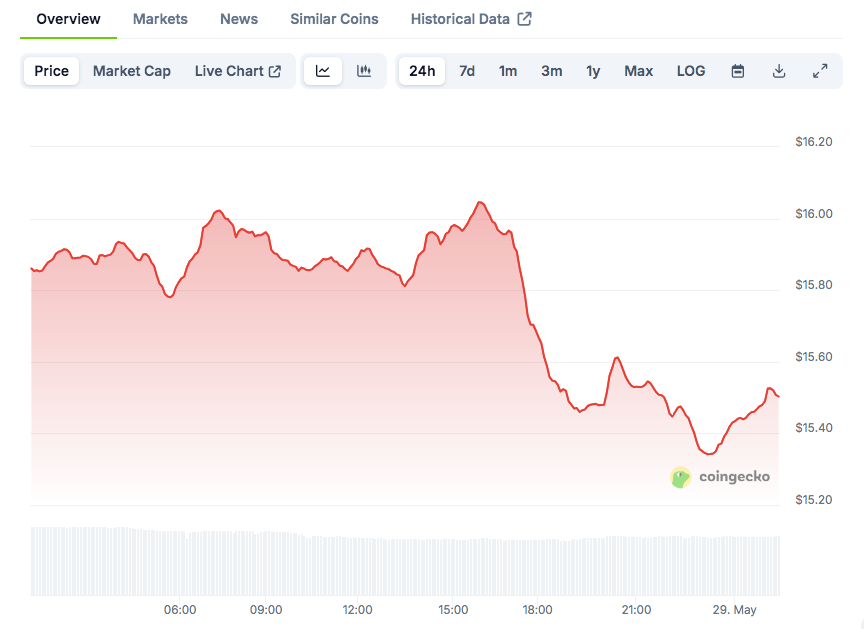864x629 pixels.
Task: Open the calendar date range icon
Action: pyautogui.click(x=738, y=71)
